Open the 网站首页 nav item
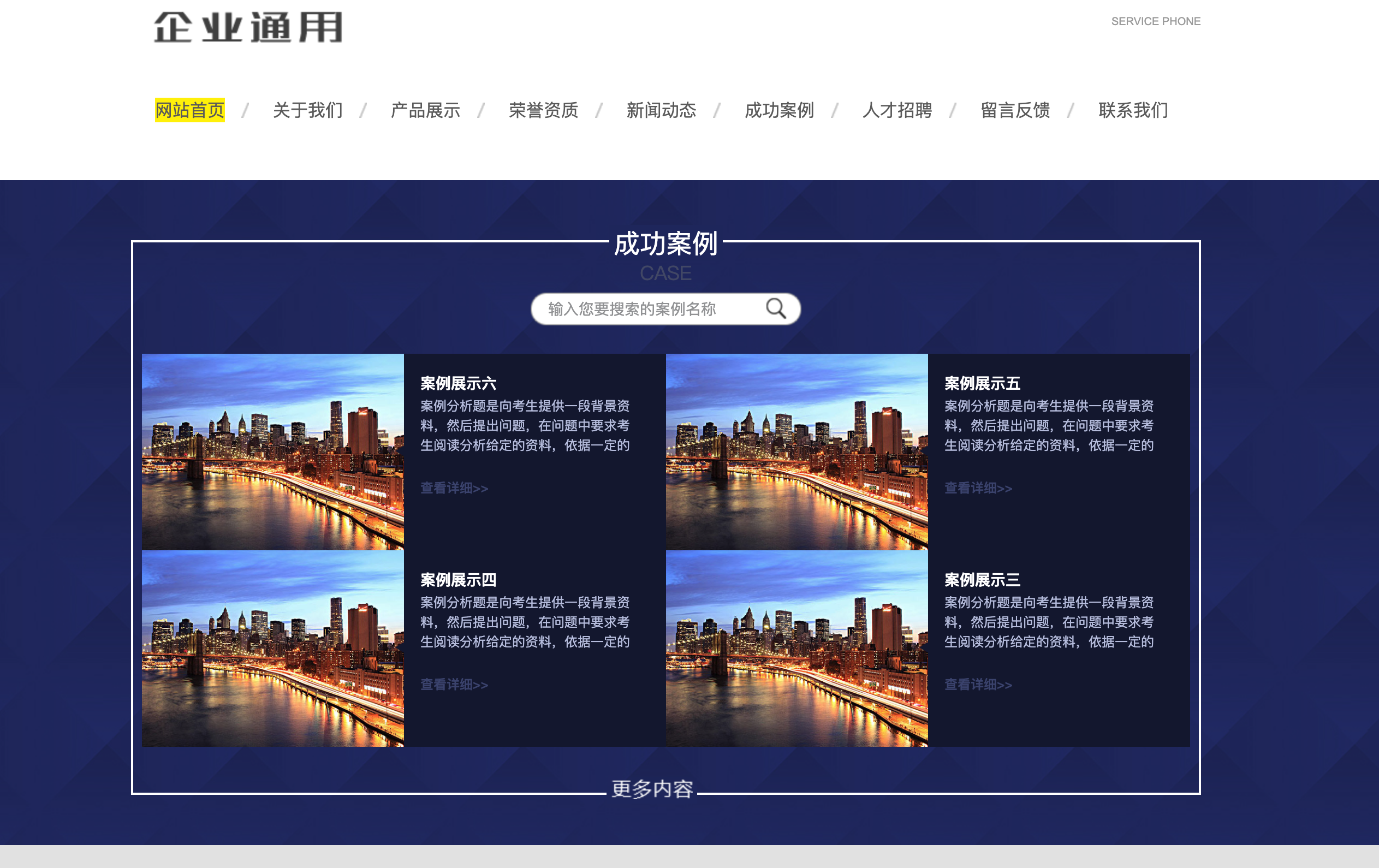1379x868 pixels. 189,110
